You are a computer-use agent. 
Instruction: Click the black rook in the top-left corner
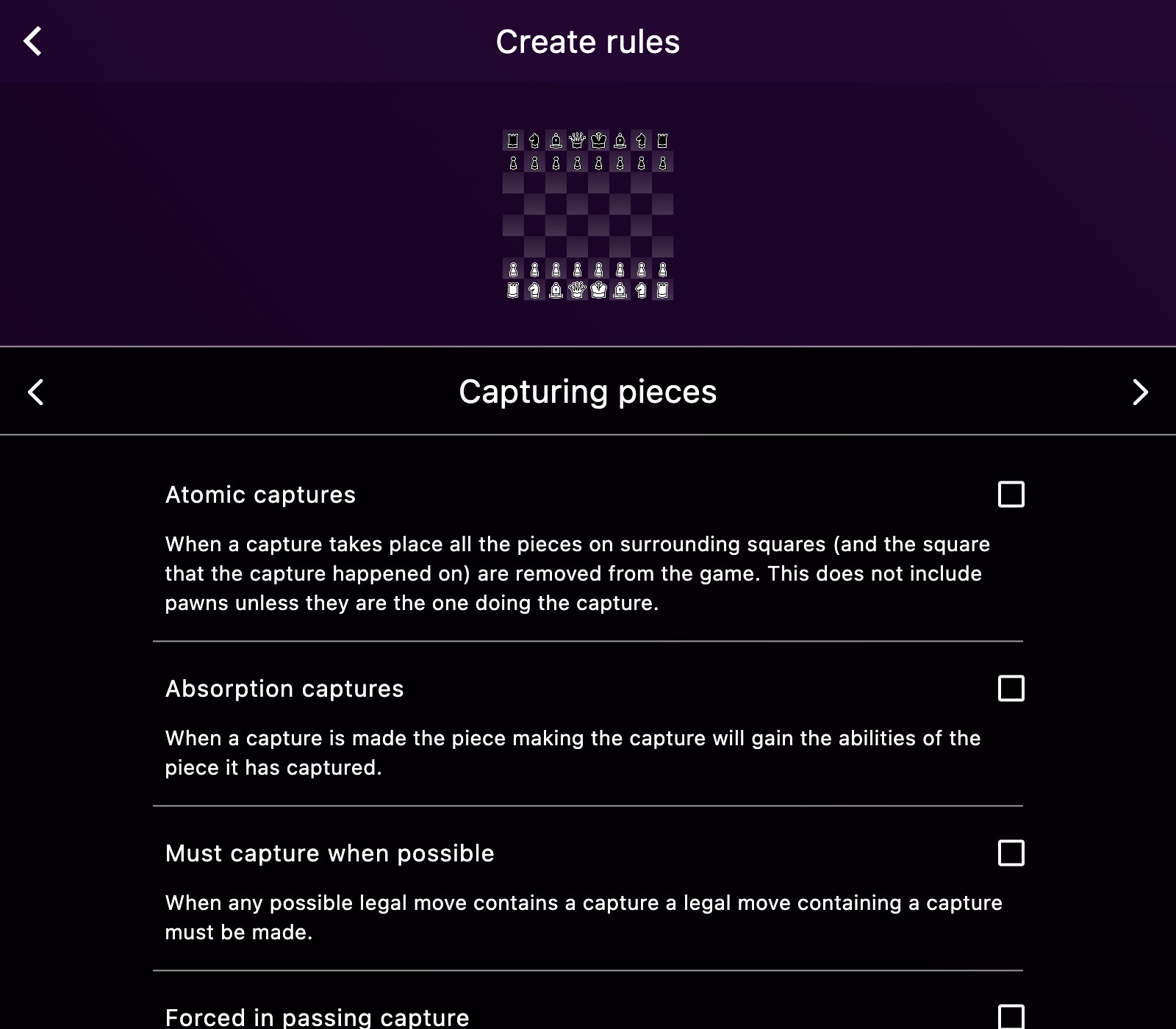[x=514, y=140]
